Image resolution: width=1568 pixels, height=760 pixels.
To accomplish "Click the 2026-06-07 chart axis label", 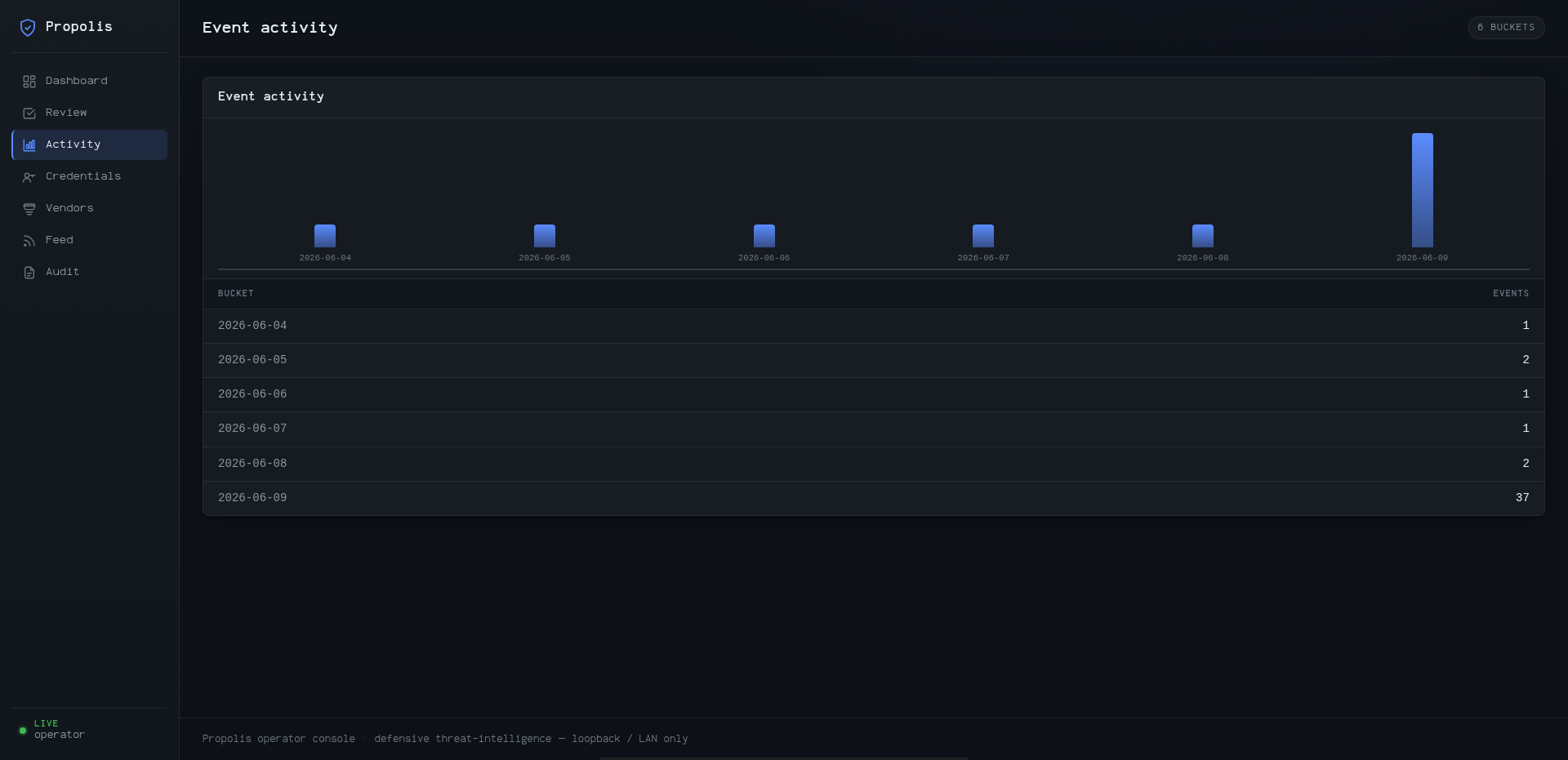I will [983, 258].
